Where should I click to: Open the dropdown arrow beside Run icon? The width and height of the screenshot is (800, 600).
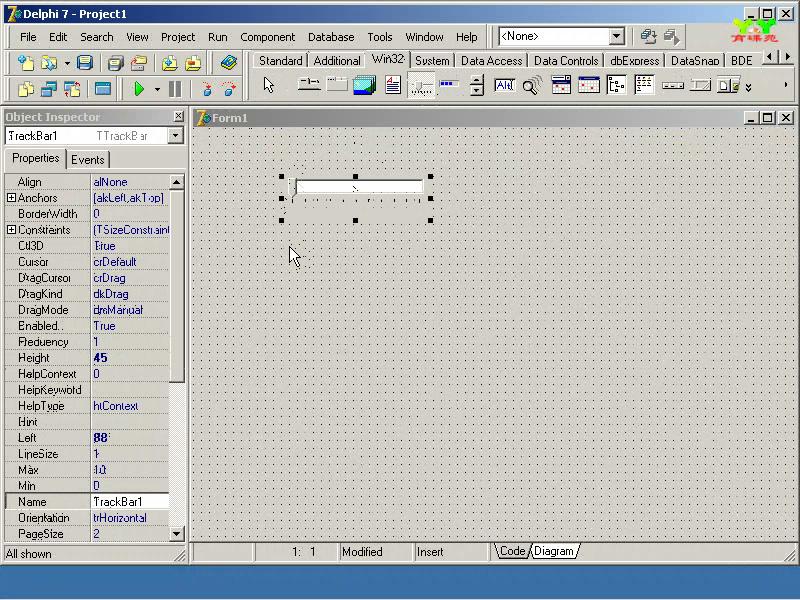(x=157, y=90)
